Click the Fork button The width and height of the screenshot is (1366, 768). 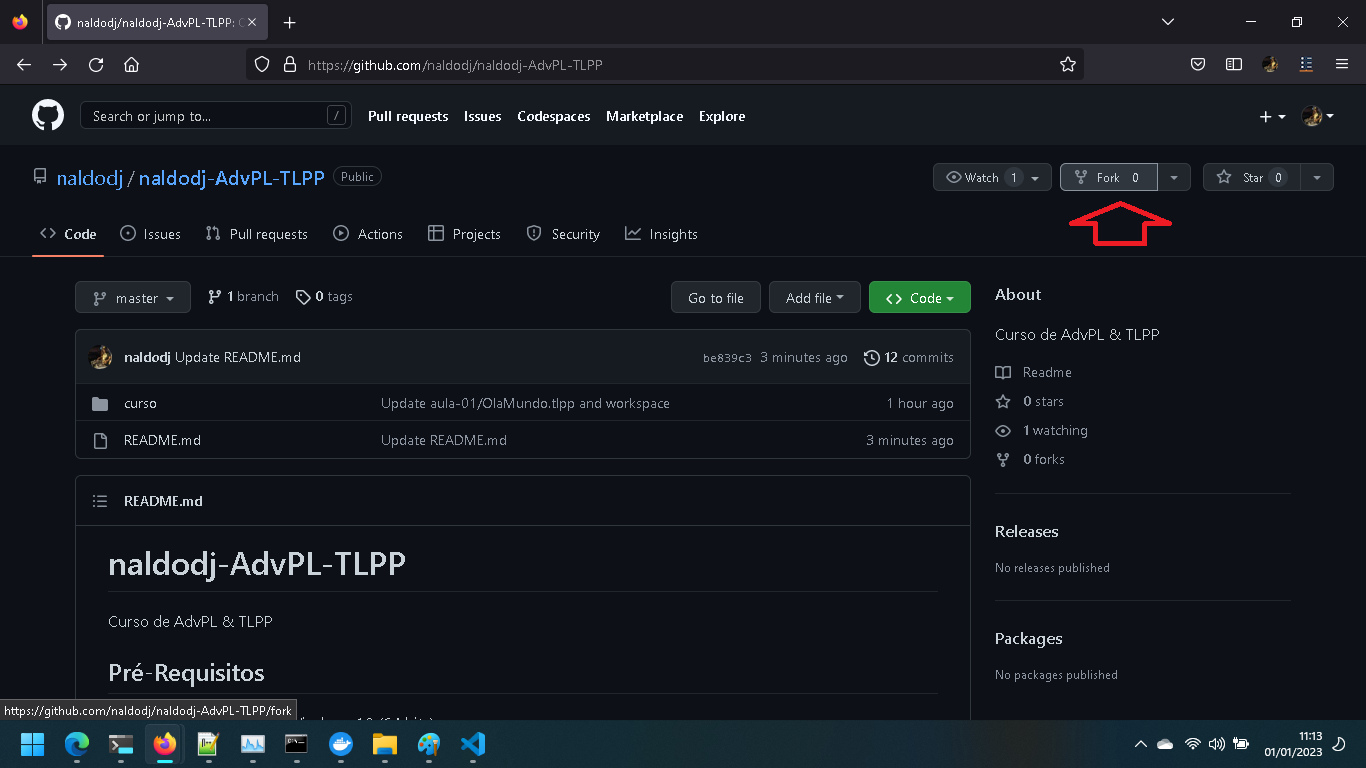[x=1108, y=177]
